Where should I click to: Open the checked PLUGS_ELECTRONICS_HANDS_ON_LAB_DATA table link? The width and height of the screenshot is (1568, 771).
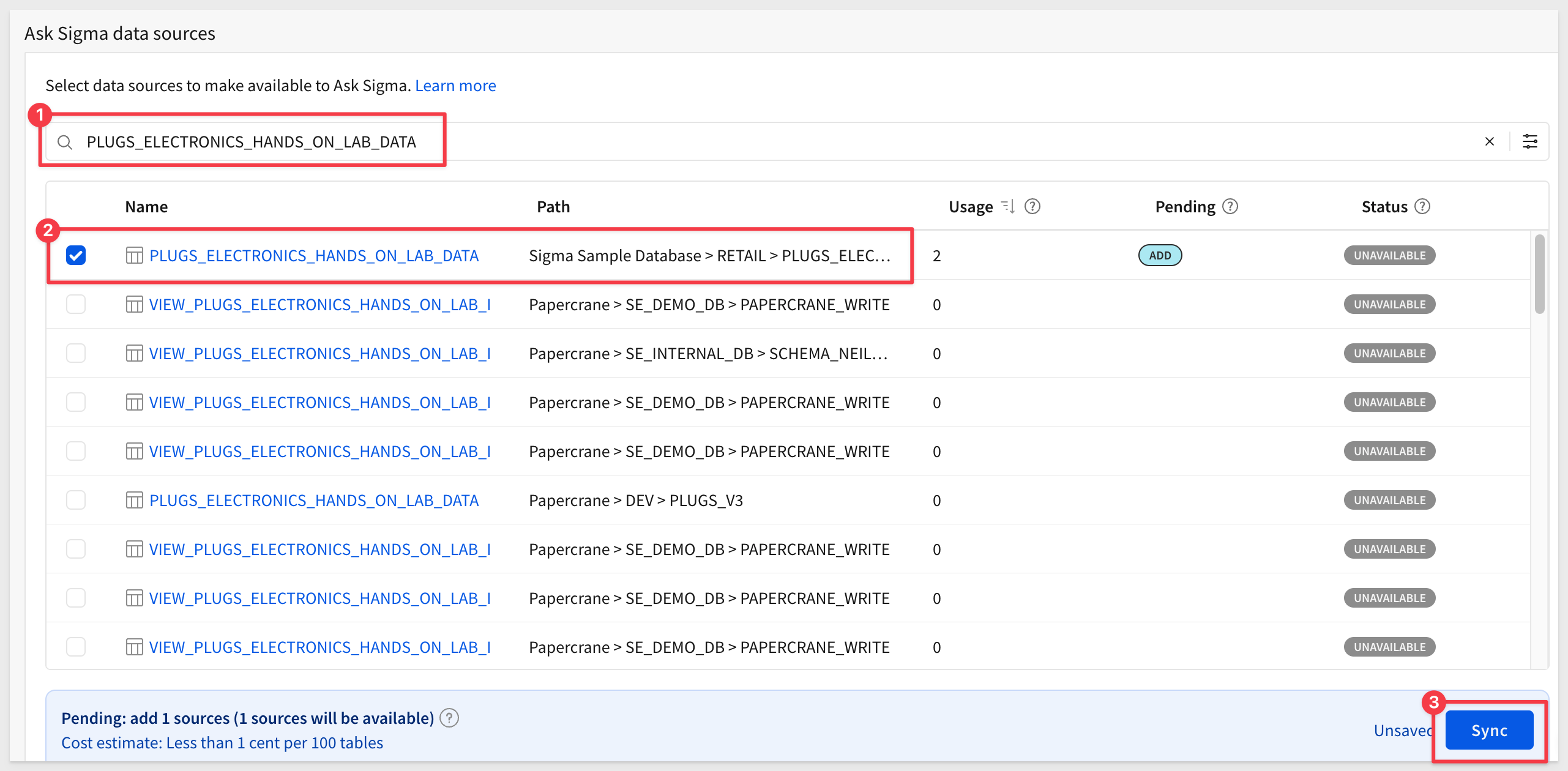pyautogui.click(x=313, y=256)
